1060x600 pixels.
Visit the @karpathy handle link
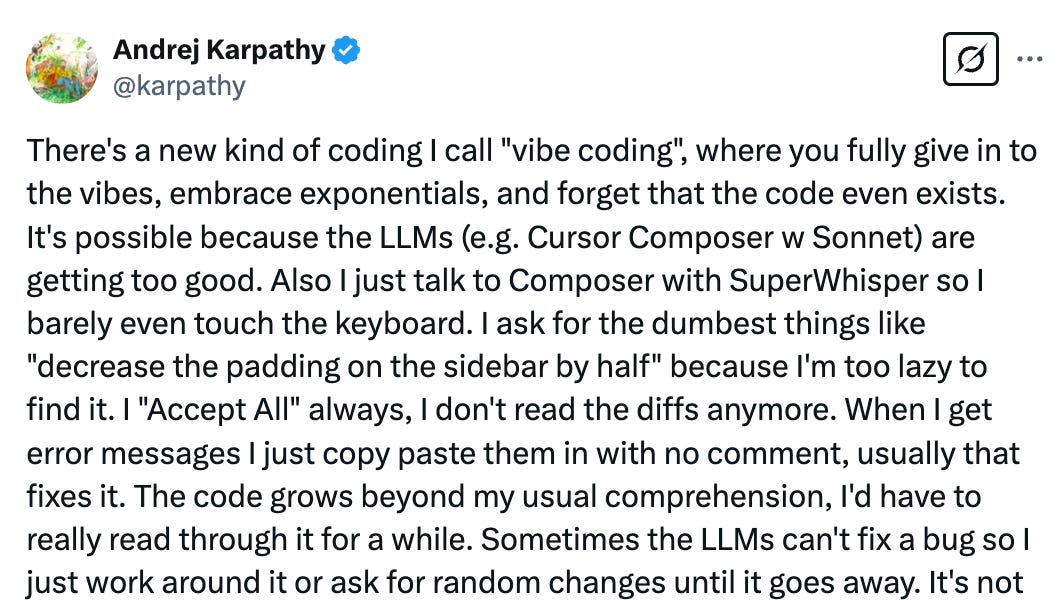[x=179, y=86]
